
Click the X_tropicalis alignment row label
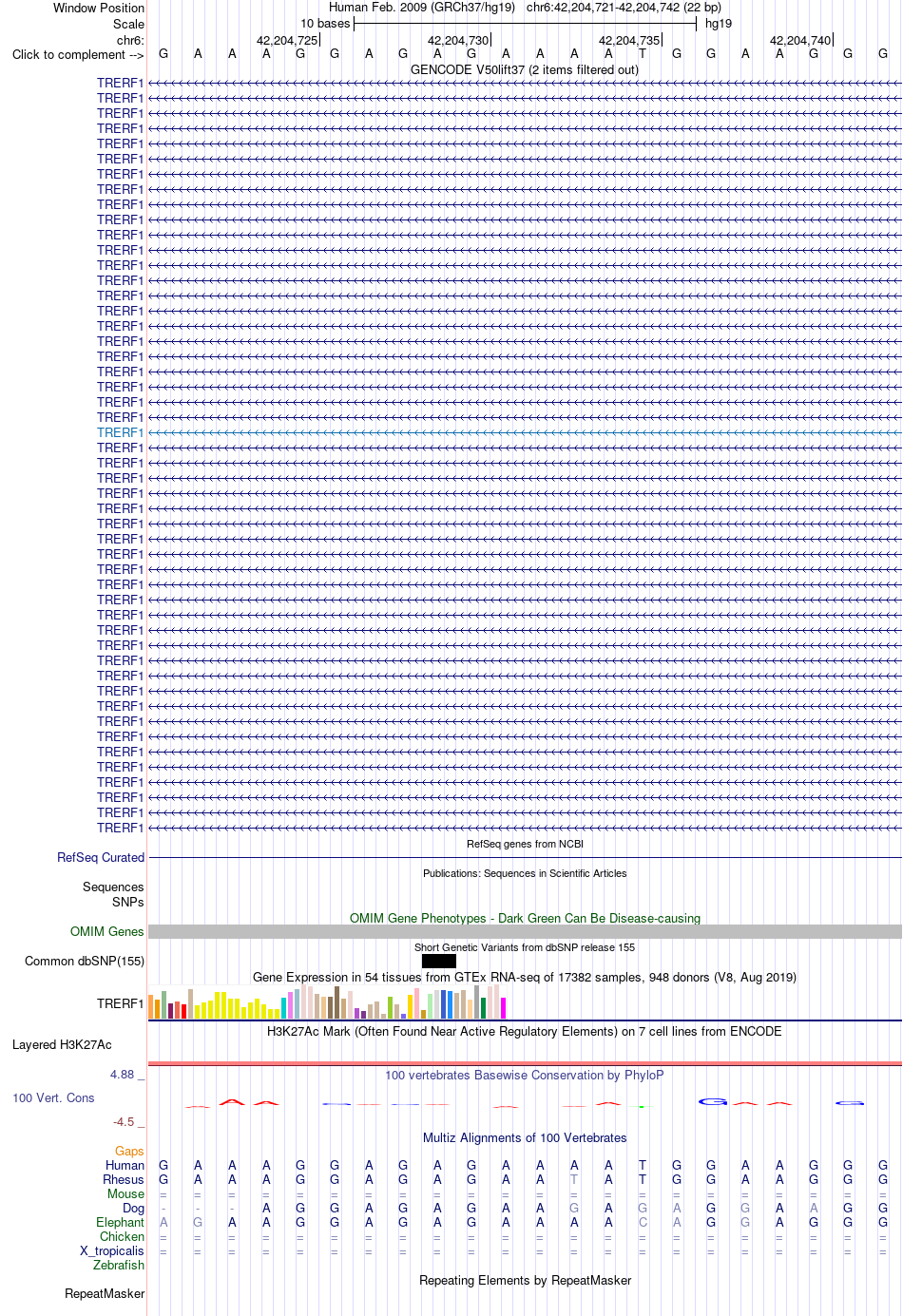[x=112, y=1251]
